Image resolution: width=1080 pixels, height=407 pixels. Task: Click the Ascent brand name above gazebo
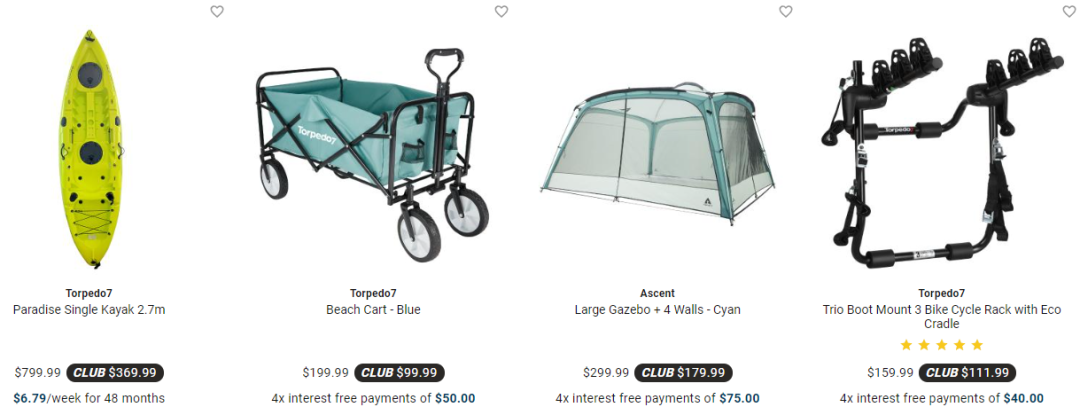[x=658, y=293]
